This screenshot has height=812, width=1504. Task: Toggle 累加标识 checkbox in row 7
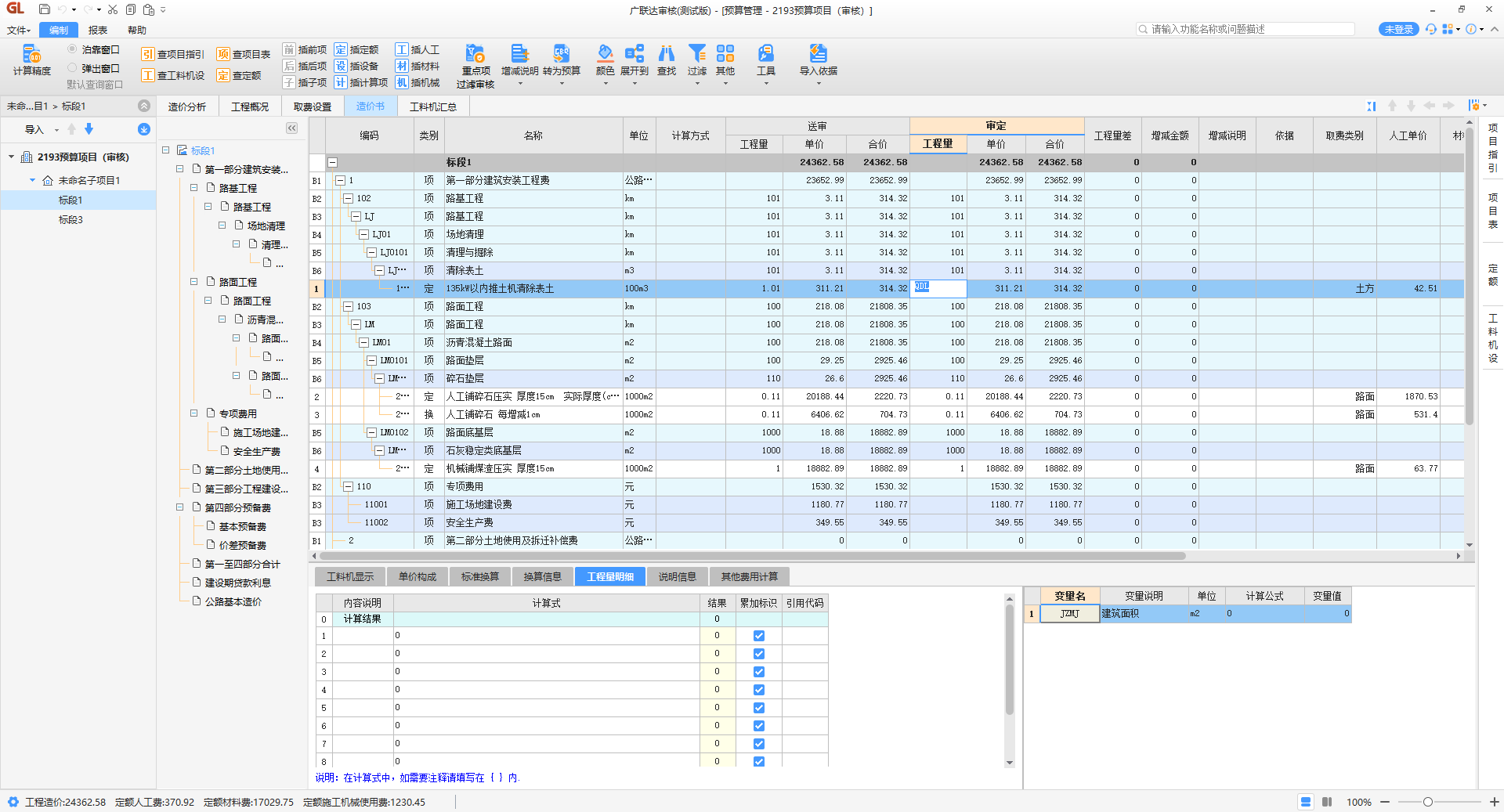[758, 744]
